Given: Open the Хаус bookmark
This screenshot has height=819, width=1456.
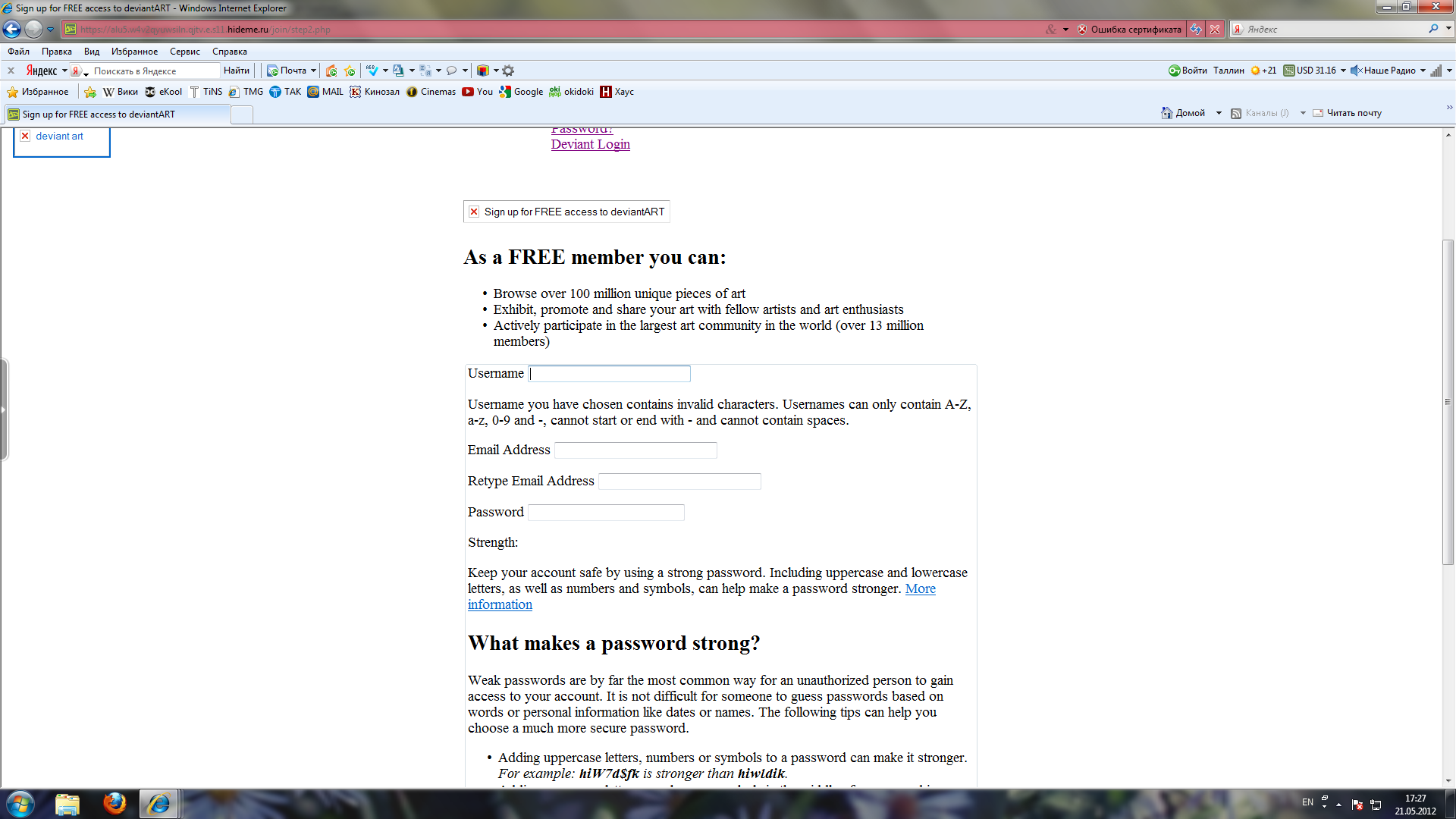Looking at the screenshot, I should coord(617,92).
